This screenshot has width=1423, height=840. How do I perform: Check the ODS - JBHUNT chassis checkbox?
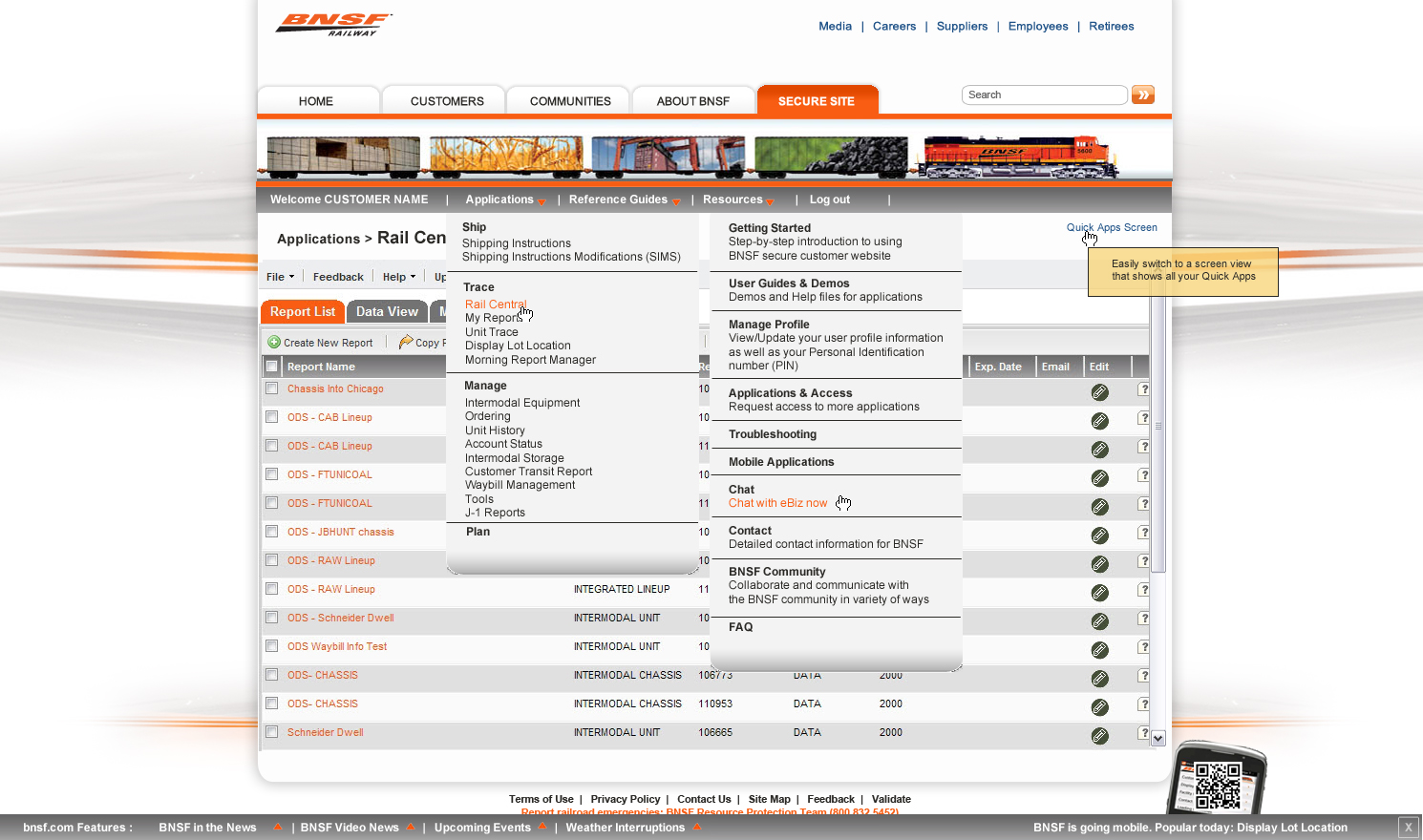[272, 532]
